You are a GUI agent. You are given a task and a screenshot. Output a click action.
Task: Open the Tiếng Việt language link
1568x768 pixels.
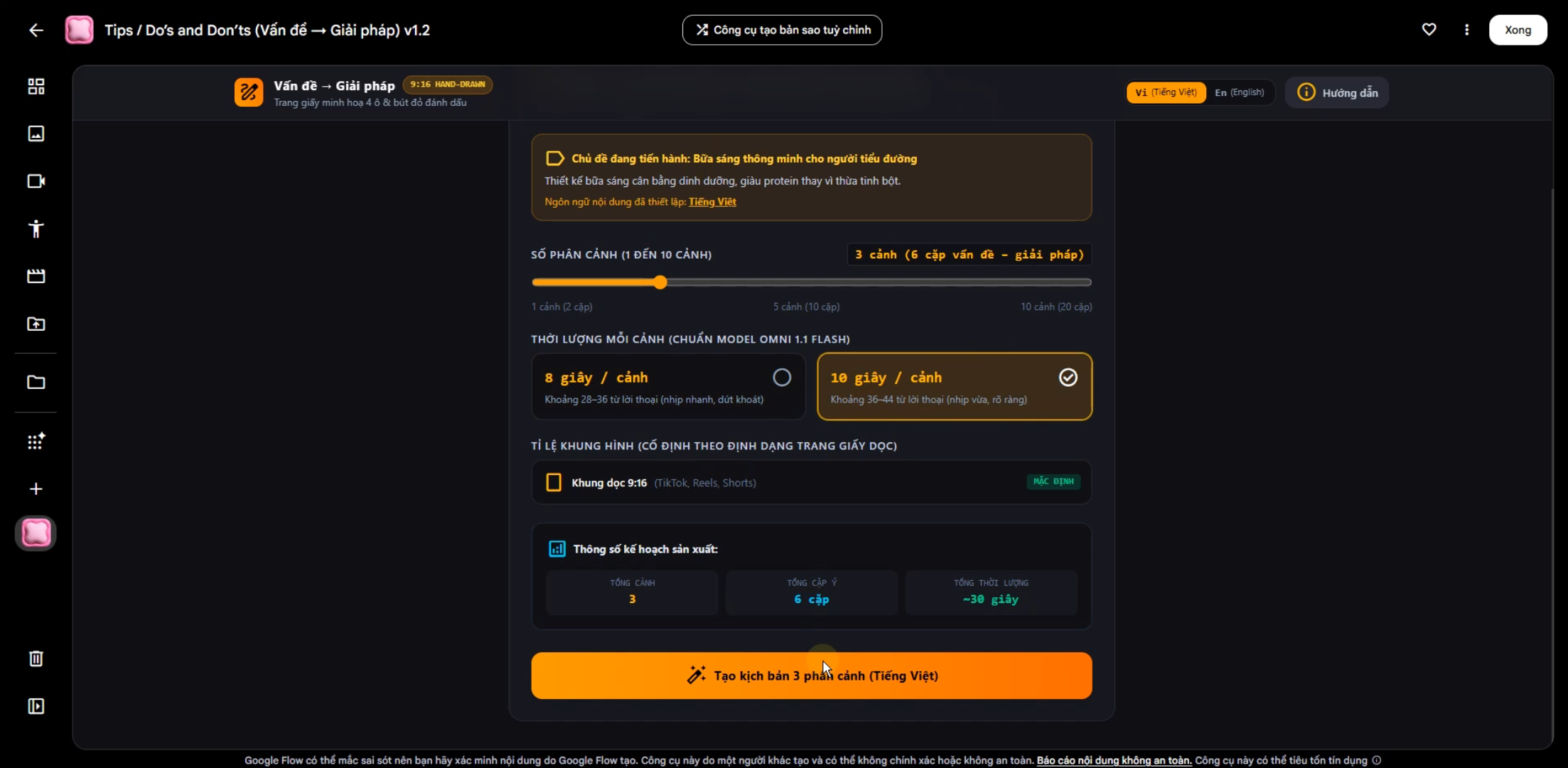coord(712,202)
